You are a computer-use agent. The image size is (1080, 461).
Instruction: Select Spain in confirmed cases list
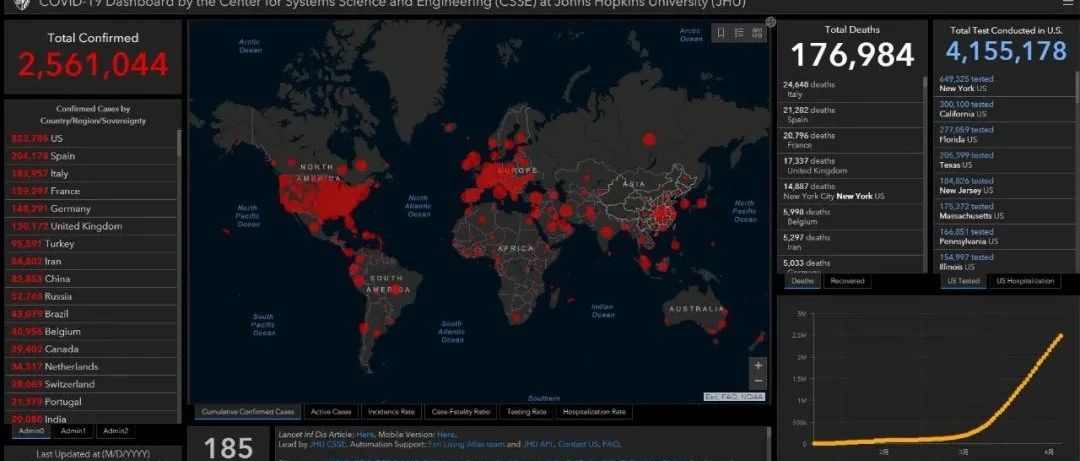coord(91,156)
